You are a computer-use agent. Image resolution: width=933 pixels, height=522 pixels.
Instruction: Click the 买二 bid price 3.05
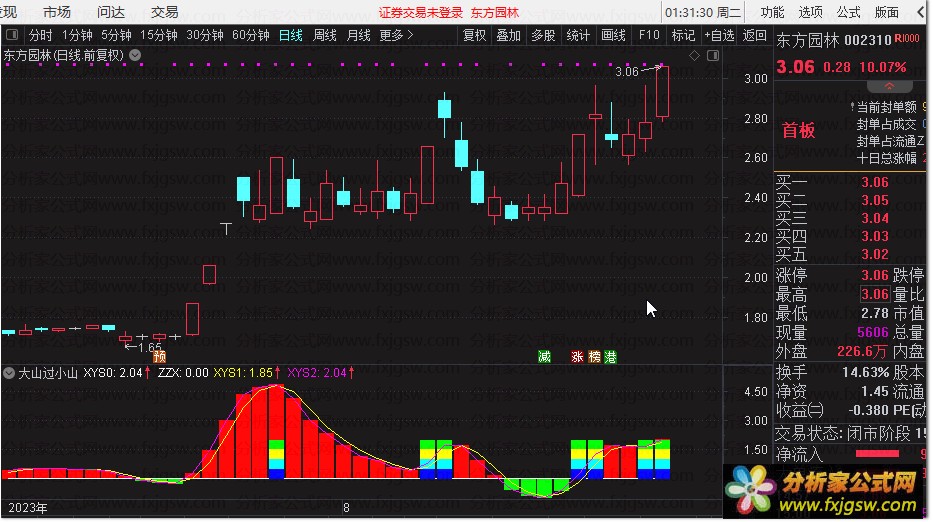875,200
